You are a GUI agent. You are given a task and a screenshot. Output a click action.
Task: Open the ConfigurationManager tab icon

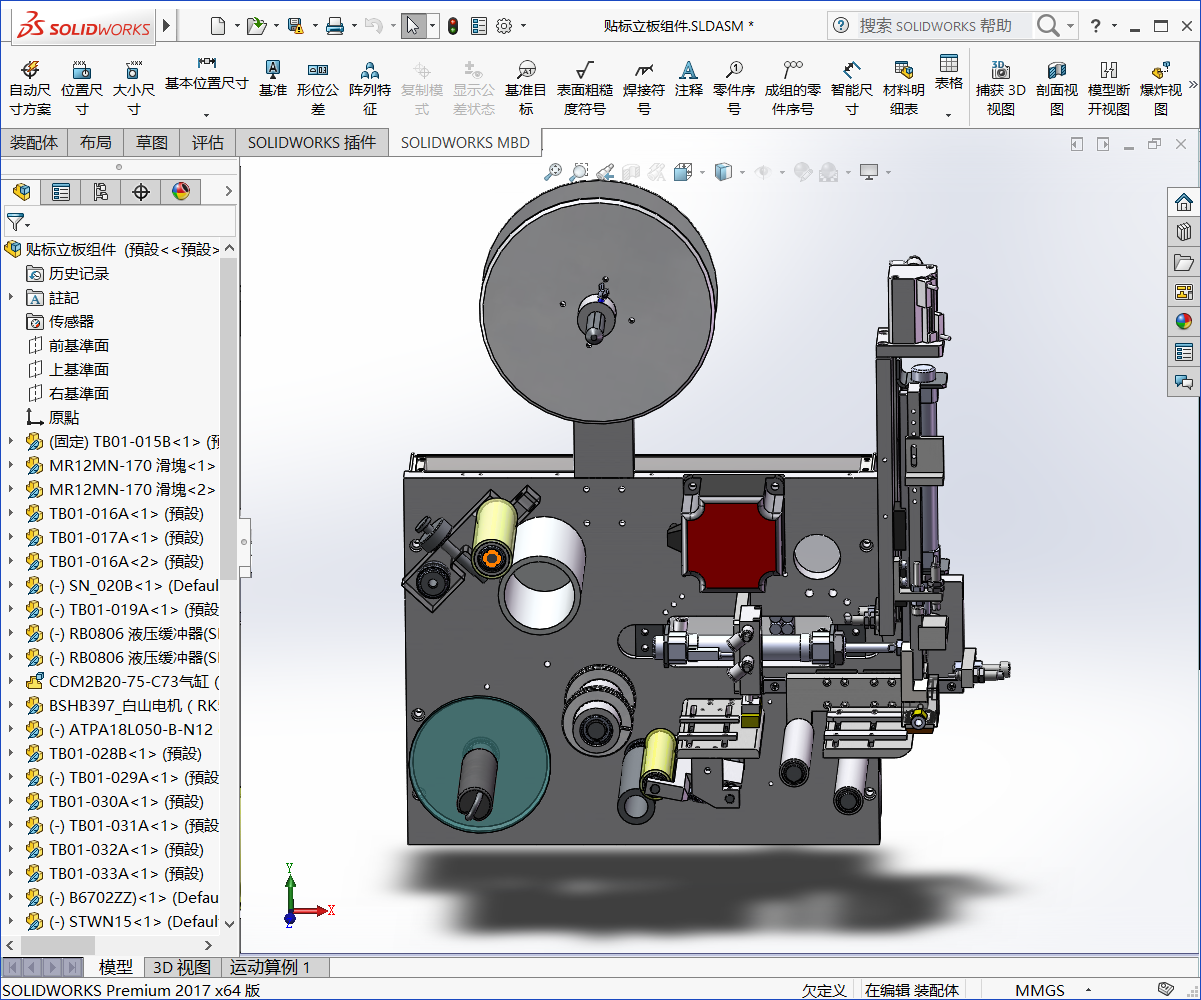(101, 192)
